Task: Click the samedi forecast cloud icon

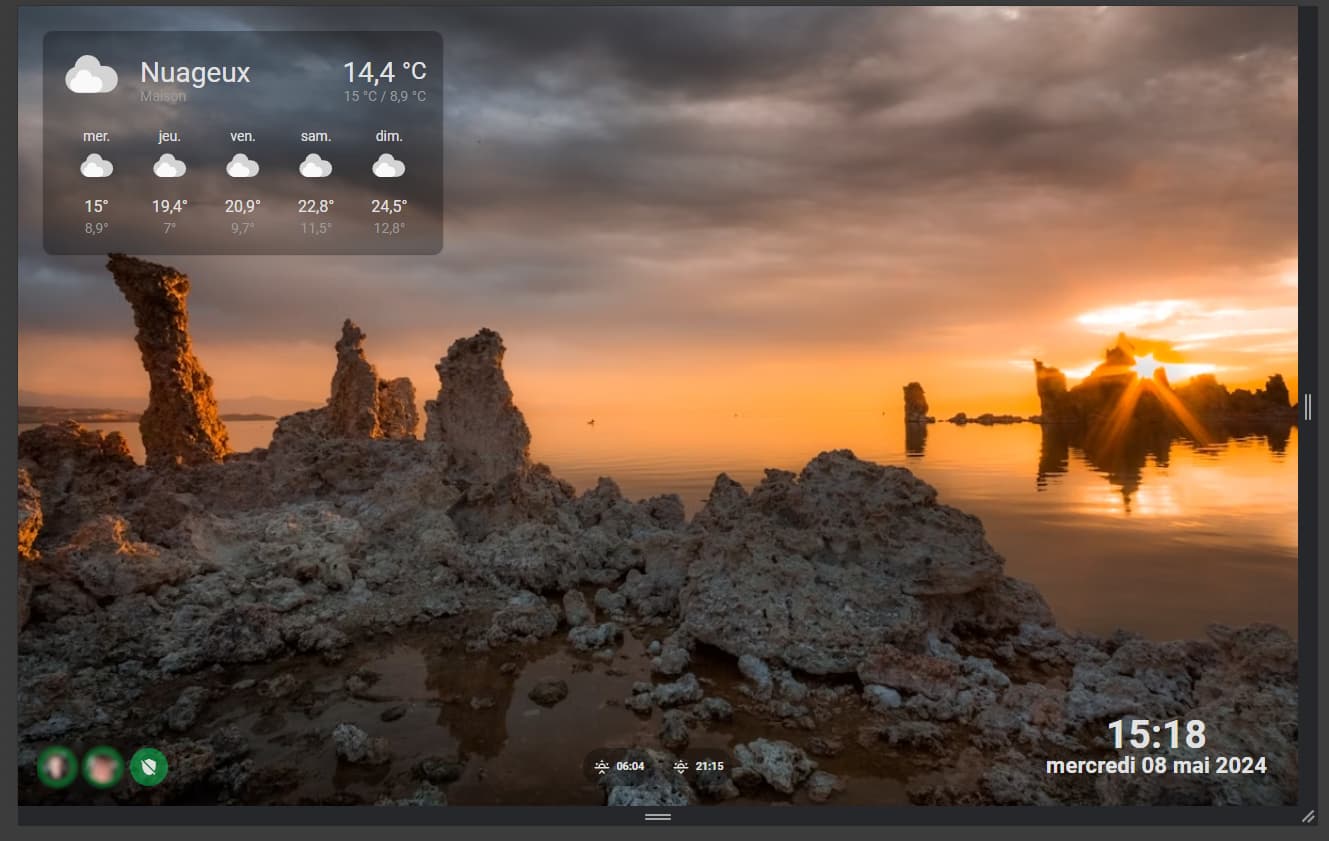Action: click(x=316, y=164)
